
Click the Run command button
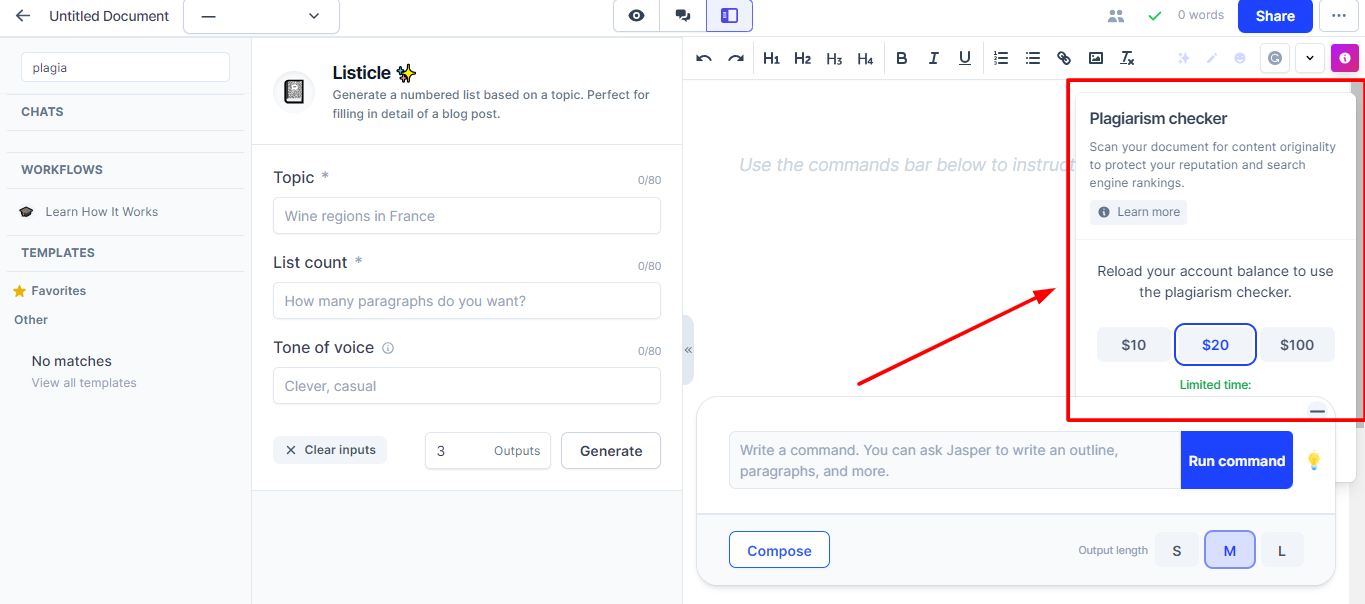1237,461
